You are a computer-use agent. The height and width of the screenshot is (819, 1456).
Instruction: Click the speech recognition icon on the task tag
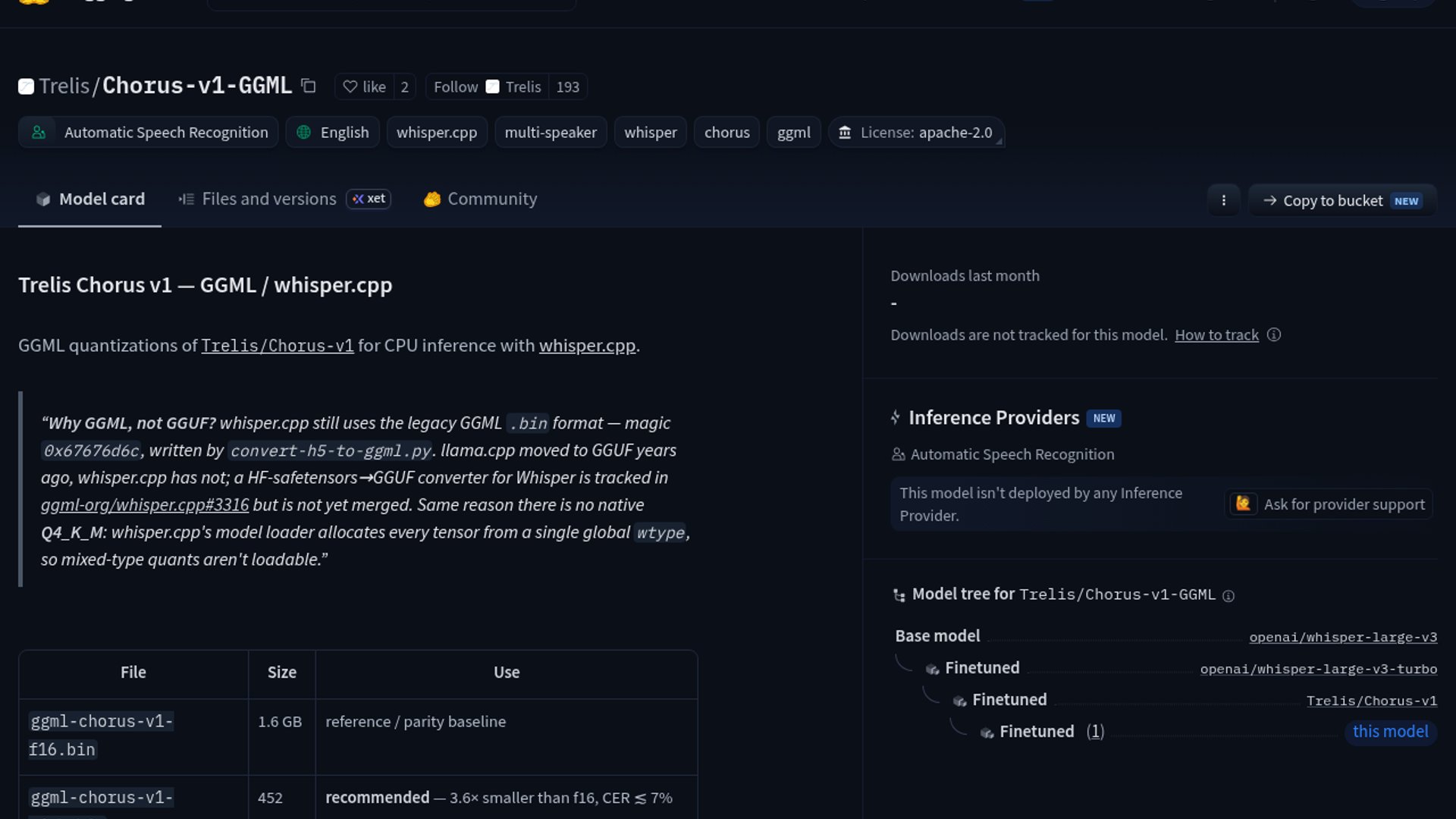pyautogui.click(x=39, y=132)
